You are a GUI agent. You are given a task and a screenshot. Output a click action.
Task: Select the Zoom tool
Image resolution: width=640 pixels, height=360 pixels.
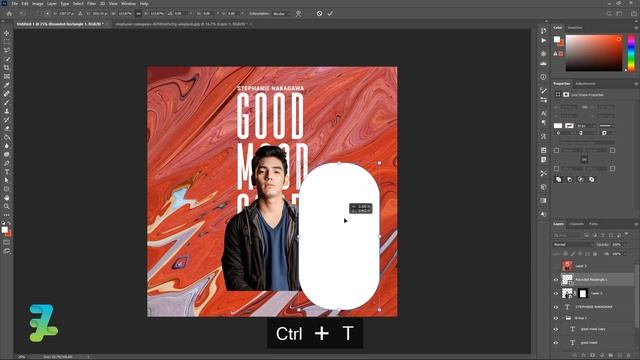7,207
